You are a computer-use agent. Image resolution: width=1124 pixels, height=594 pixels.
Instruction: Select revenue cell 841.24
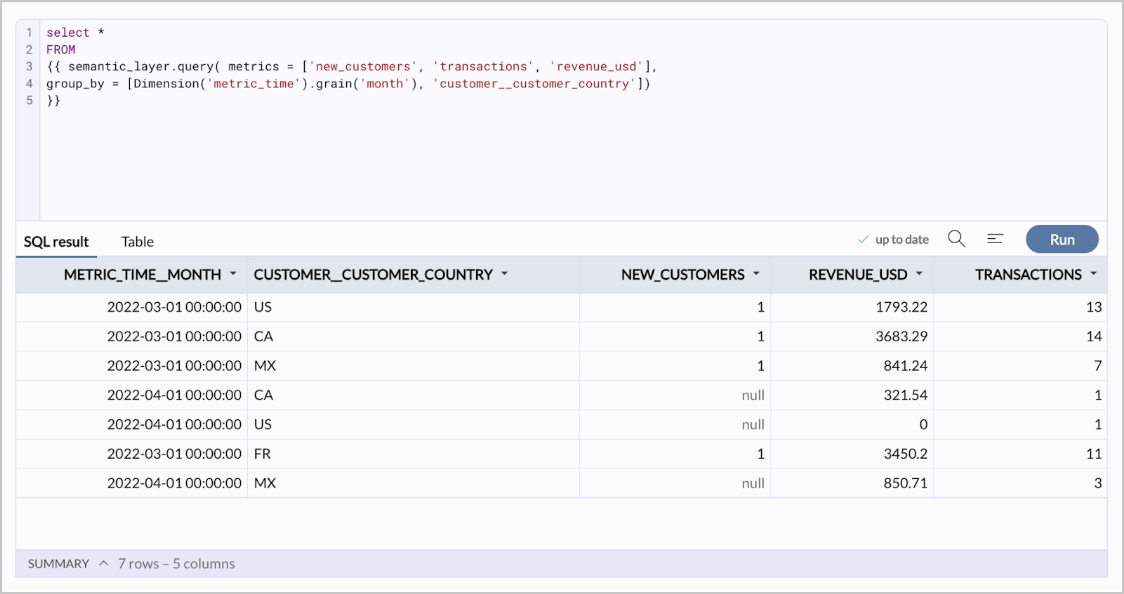click(x=852, y=366)
